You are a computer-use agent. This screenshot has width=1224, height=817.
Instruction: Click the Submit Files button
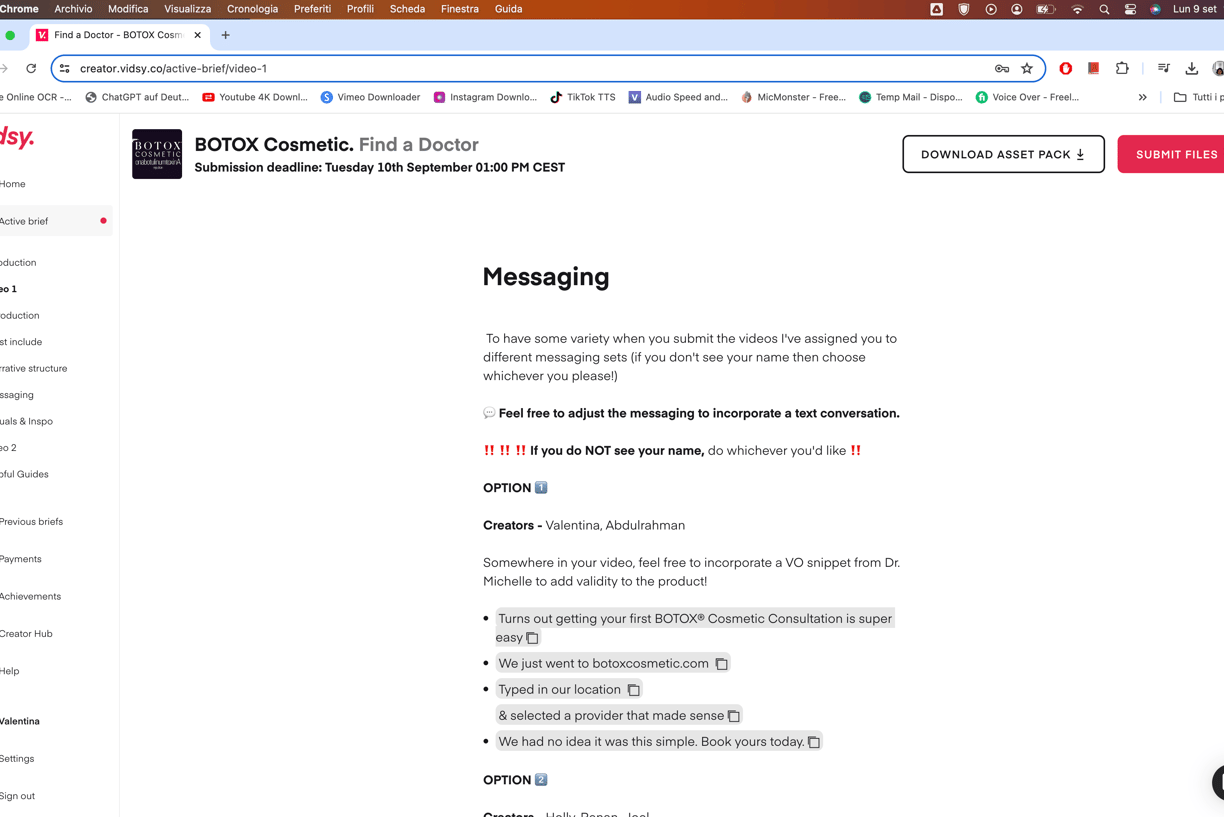click(x=1171, y=154)
